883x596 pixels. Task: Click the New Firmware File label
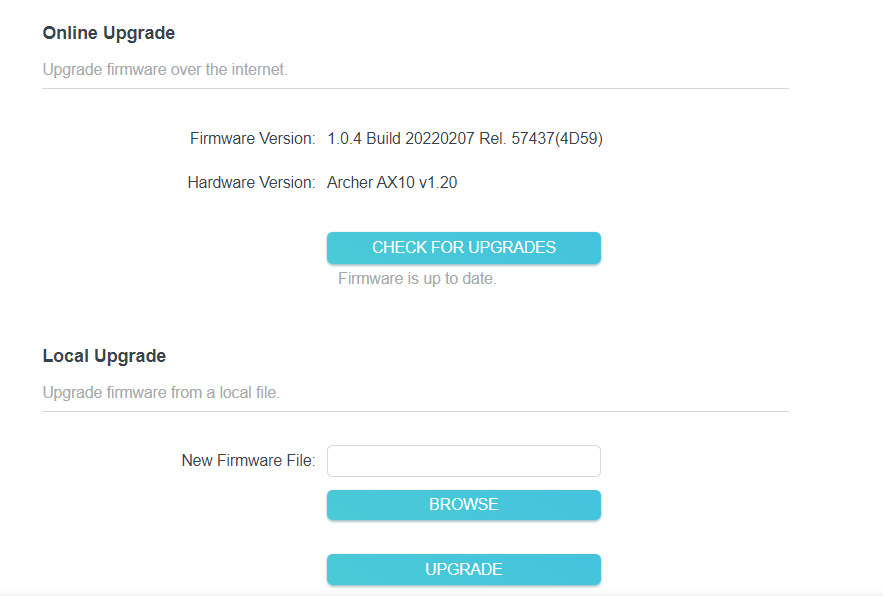coord(248,461)
